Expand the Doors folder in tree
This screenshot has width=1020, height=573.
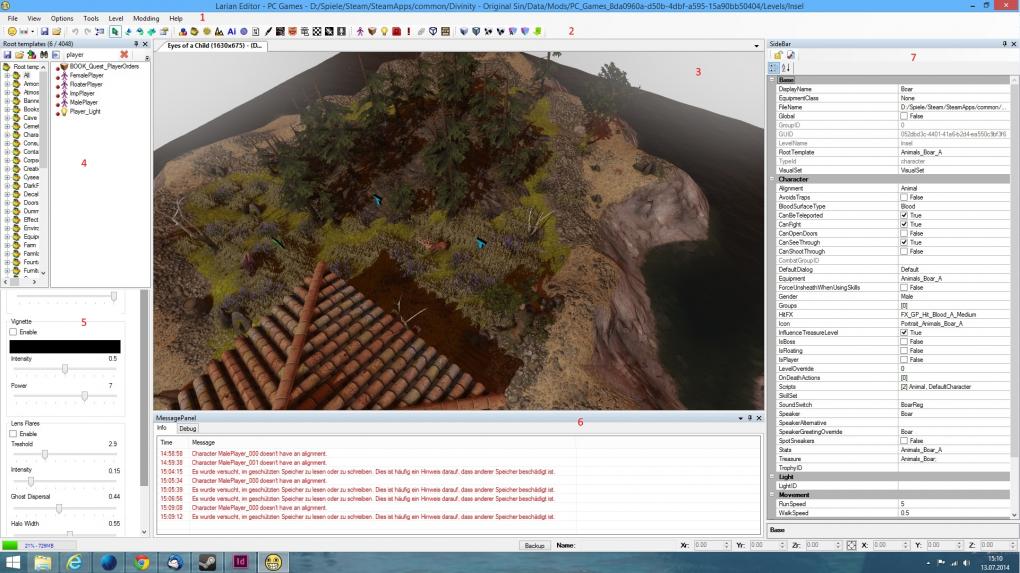(7, 202)
